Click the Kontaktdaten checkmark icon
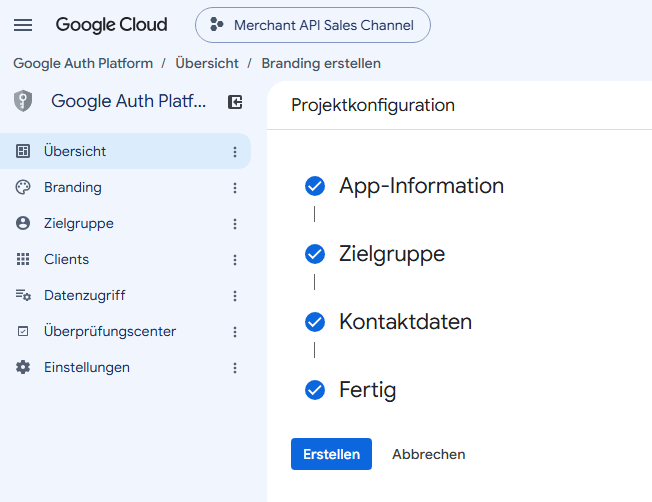652x502 pixels. click(x=315, y=322)
